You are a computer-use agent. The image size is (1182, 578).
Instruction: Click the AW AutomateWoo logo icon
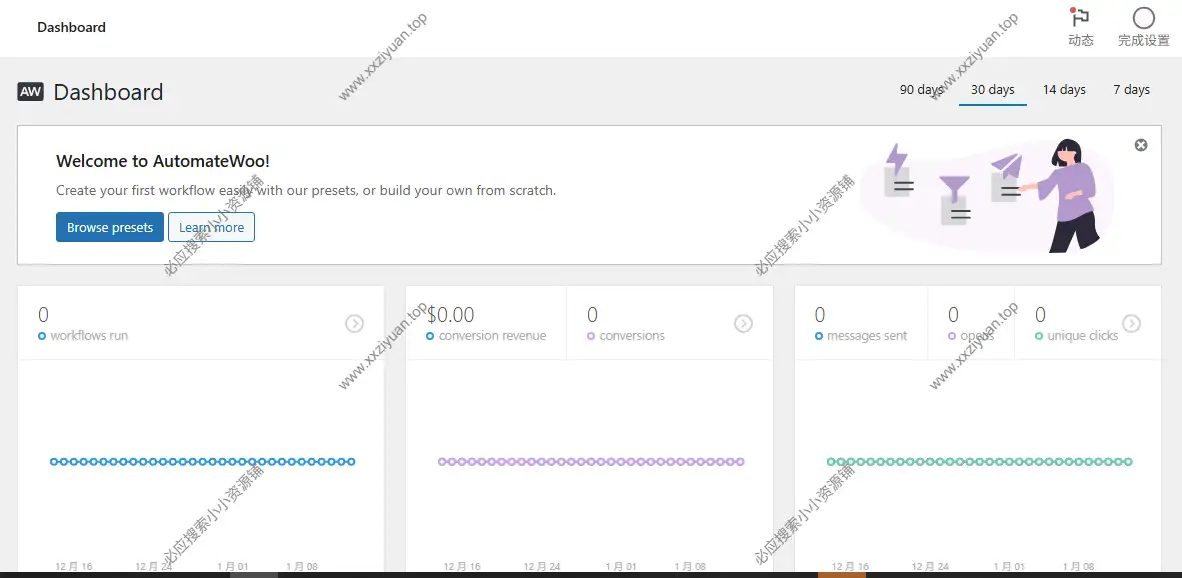click(x=29, y=92)
